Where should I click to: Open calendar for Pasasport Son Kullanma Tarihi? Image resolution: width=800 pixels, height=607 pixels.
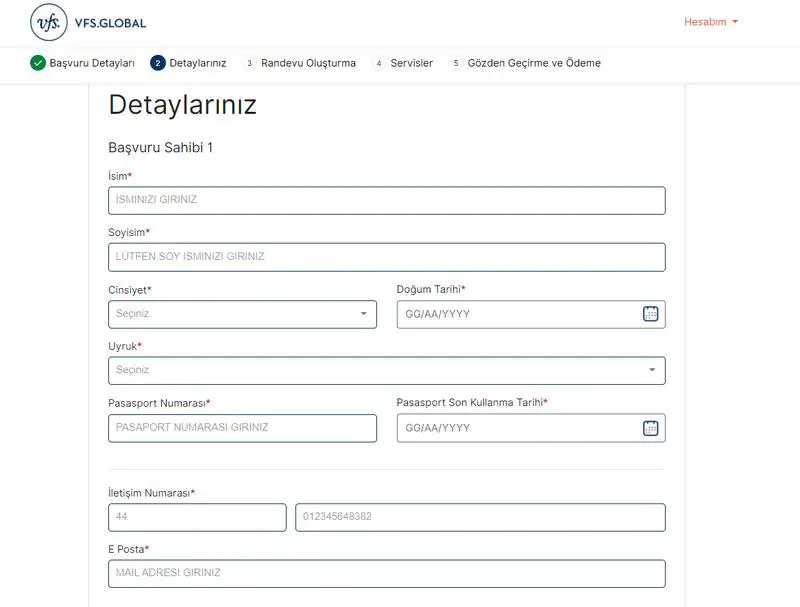point(650,428)
